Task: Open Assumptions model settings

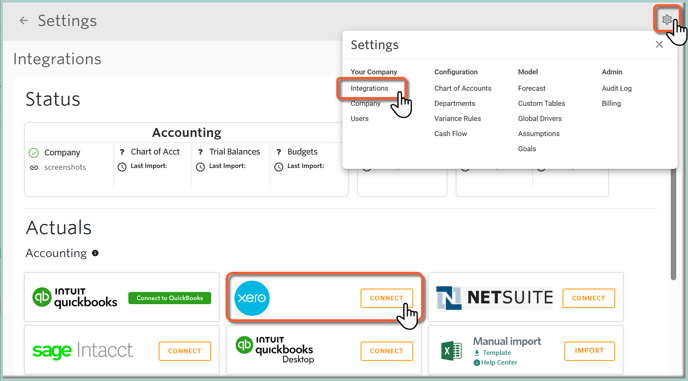Action: click(538, 133)
